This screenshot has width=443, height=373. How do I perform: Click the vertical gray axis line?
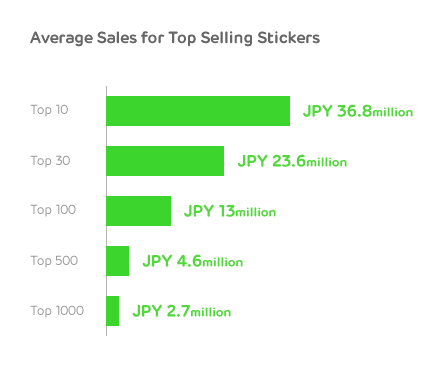106,211
